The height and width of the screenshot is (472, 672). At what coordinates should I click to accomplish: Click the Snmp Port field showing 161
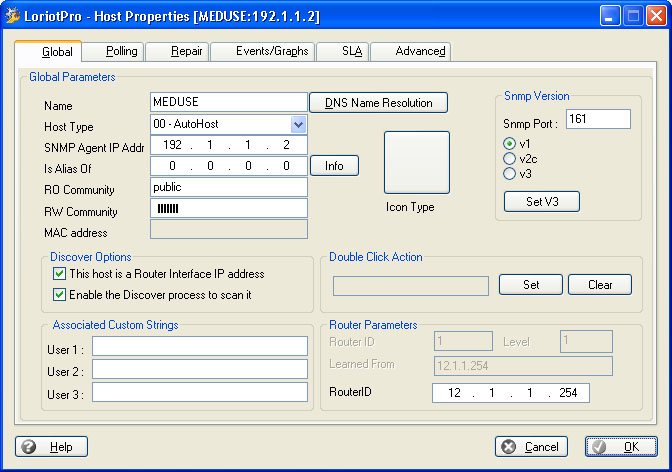click(598, 119)
